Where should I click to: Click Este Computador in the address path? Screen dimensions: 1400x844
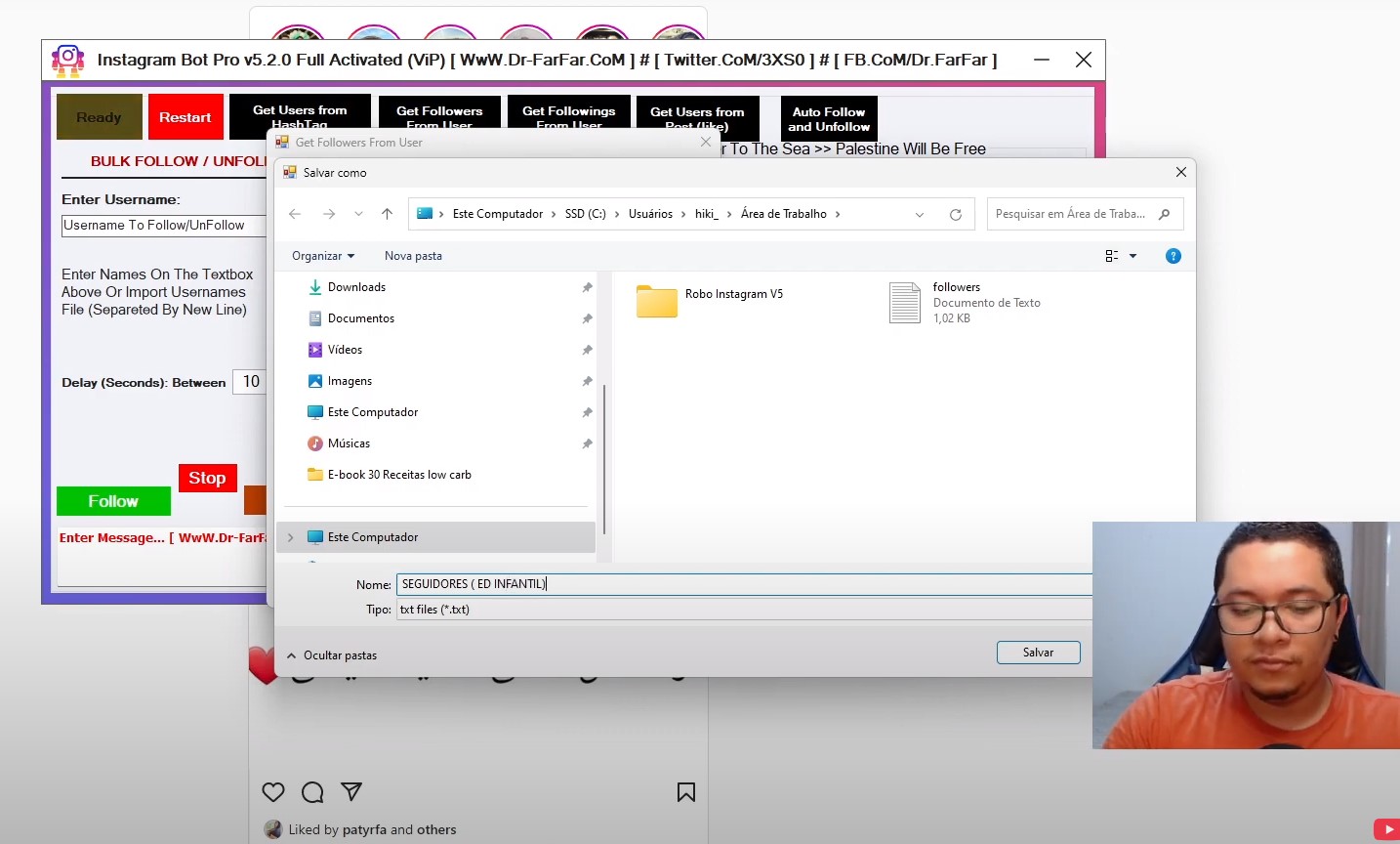coord(498,214)
